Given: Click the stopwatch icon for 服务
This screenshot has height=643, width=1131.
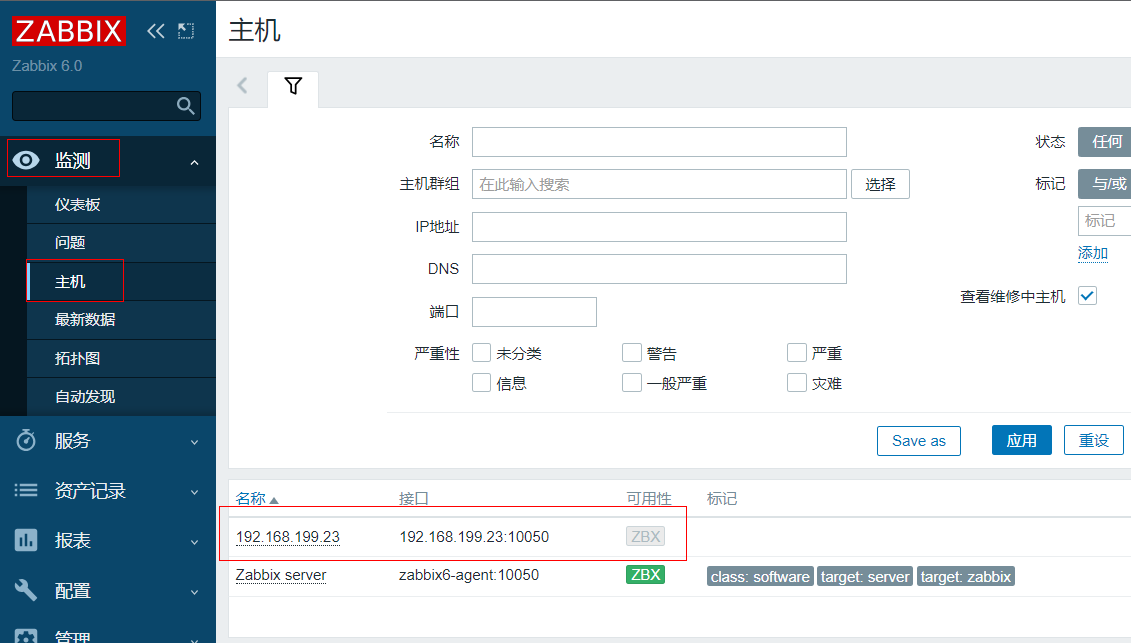Looking at the screenshot, I should click(x=26, y=440).
